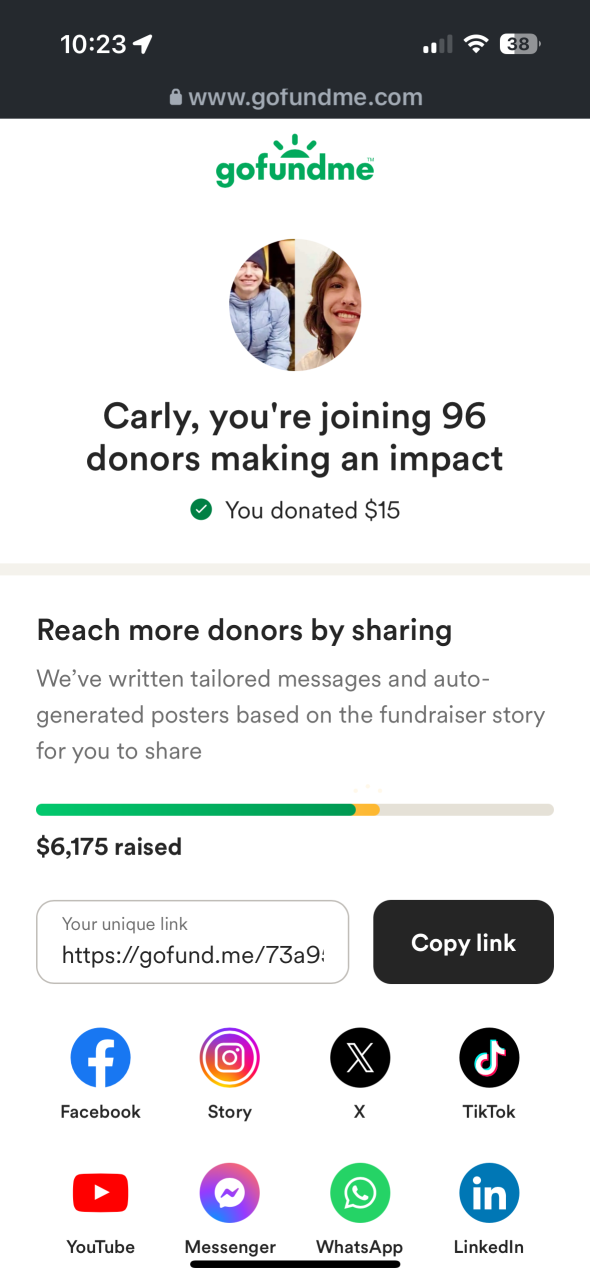Tap the 10:23 clock in status bar
Screen dimensions: 590x1280
click(93, 44)
